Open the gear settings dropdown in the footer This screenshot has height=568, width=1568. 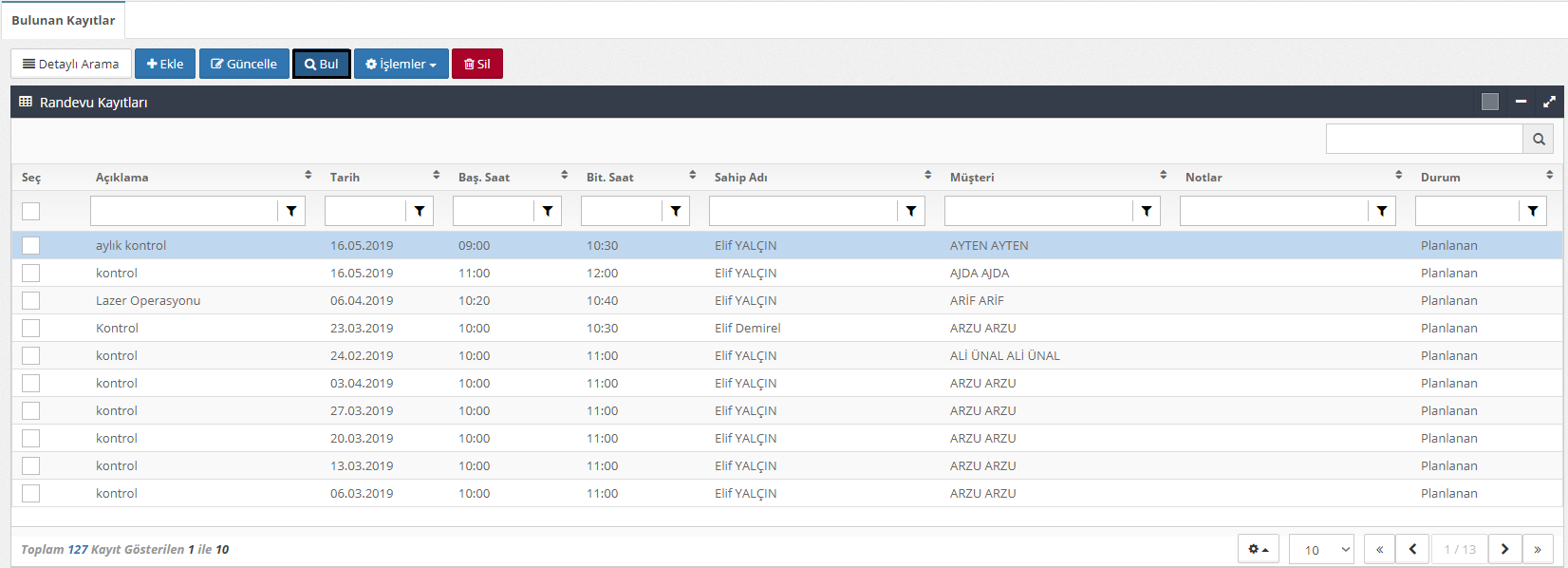(x=1259, y=549)
